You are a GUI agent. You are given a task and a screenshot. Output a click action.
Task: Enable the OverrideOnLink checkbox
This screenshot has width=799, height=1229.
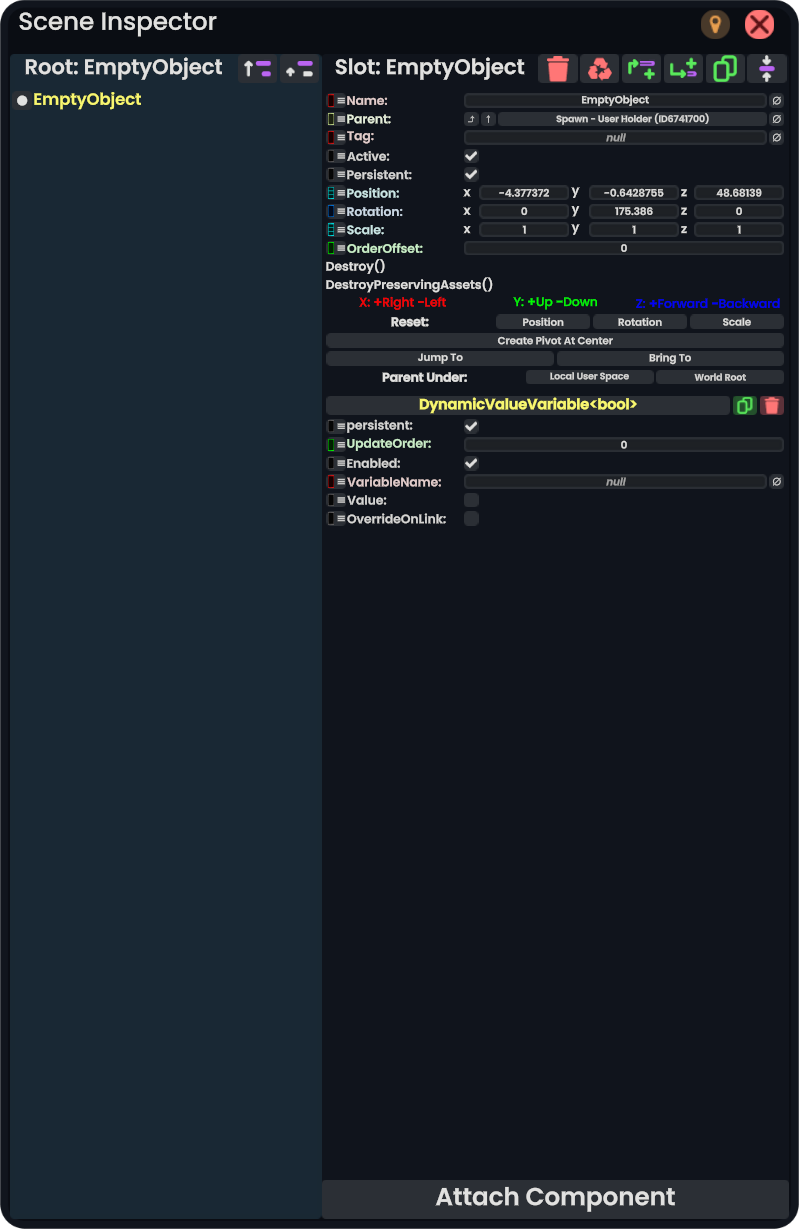pyautogui.click(x=471, y=519)
